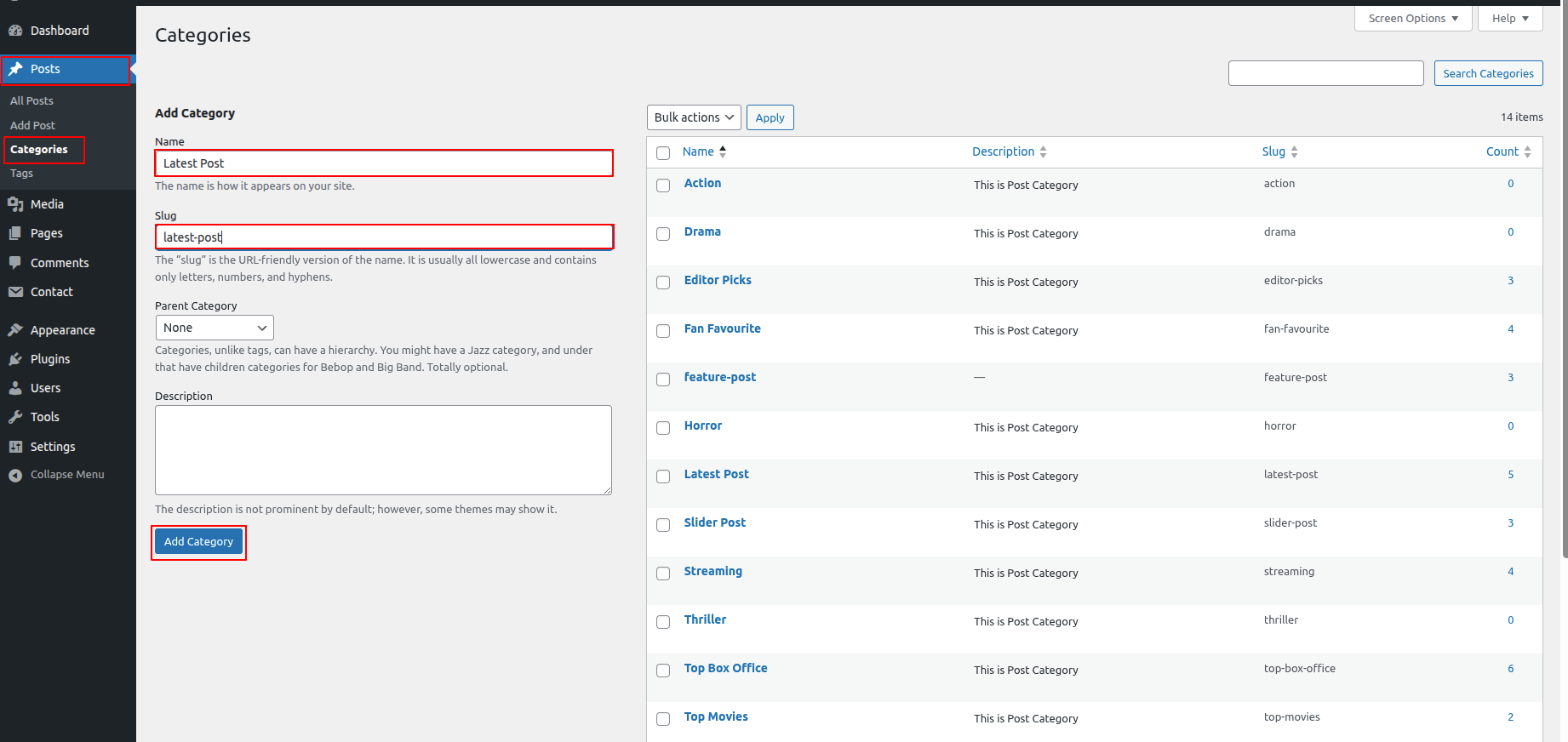Viewport: 1568px width, 742px height.
Task: Tick the checkbox for Horror category
Action: click(x=663, y=428)
